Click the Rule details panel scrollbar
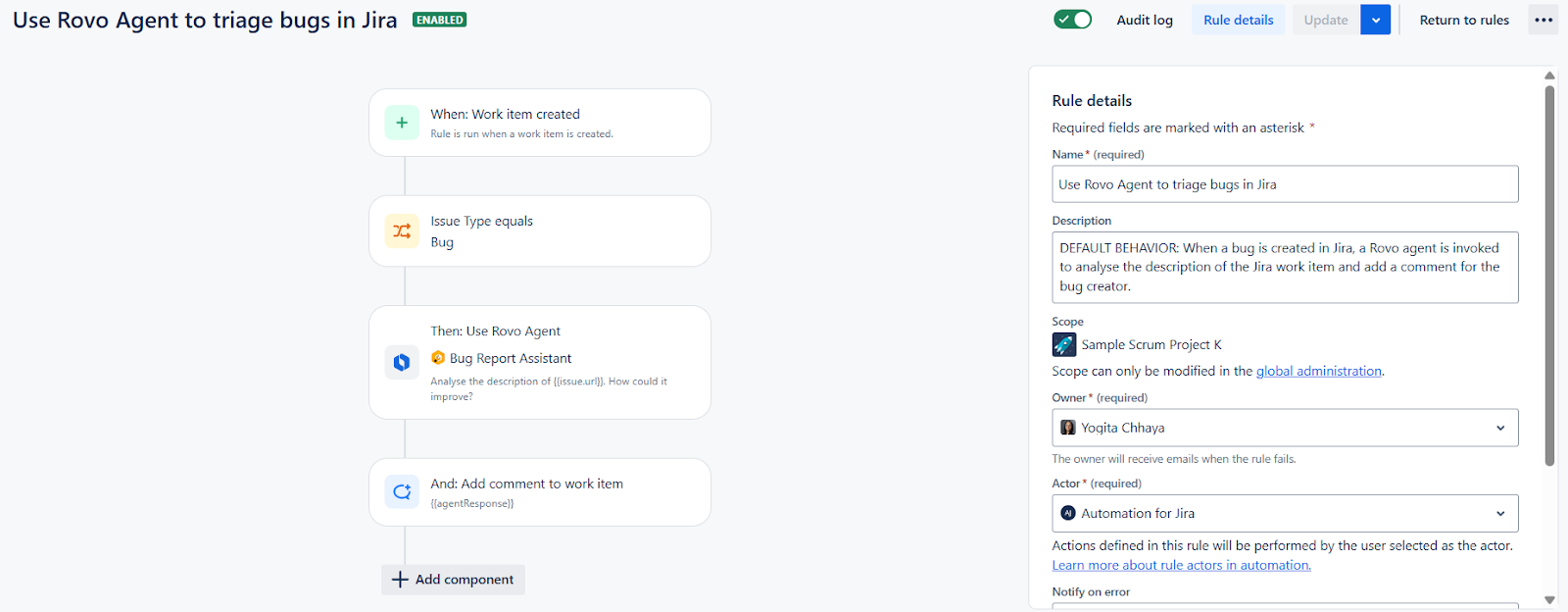The width and height of the screenshot is (1568, 612). tap(1549, 275)
